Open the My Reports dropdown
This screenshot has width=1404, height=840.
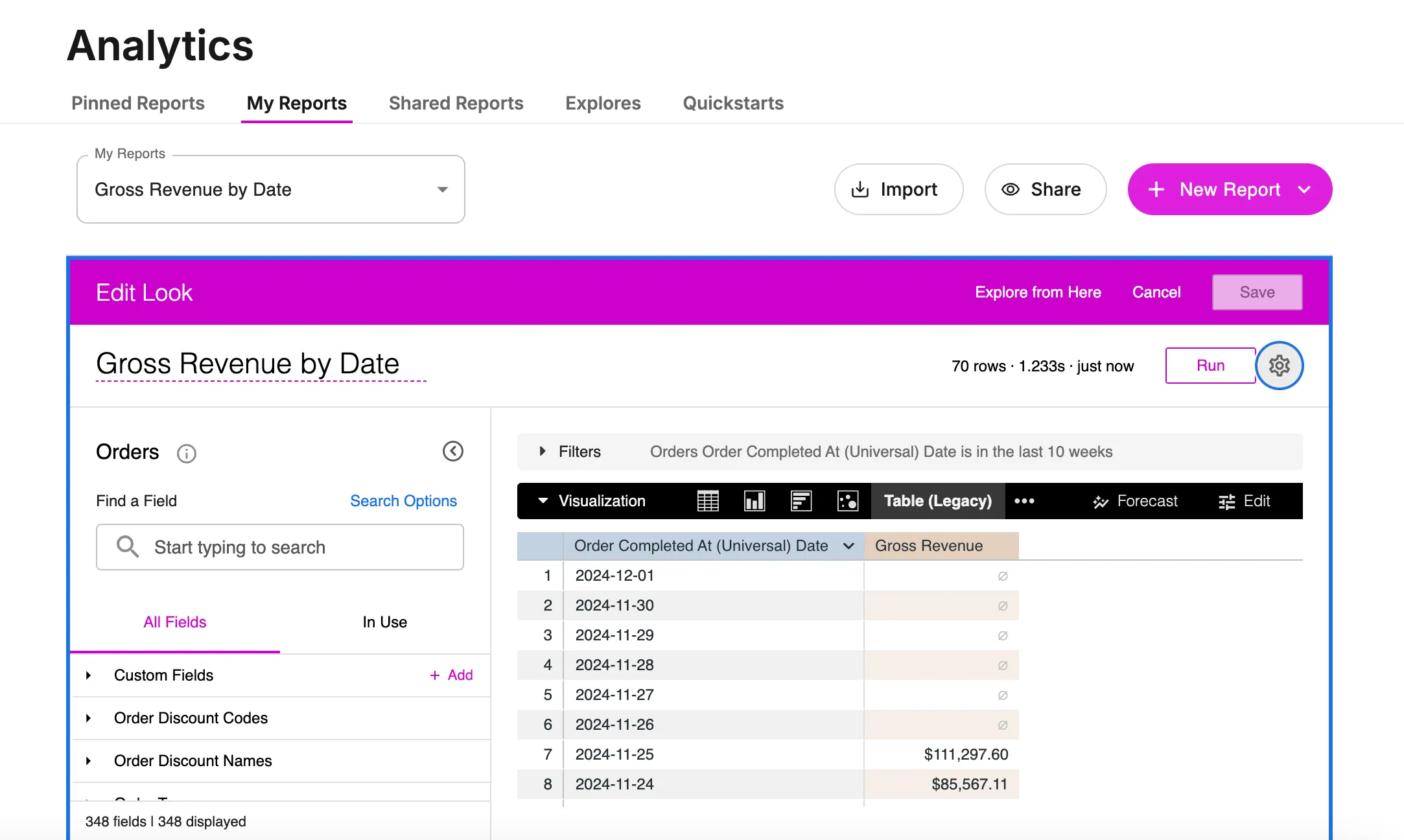tap(271, 189)
